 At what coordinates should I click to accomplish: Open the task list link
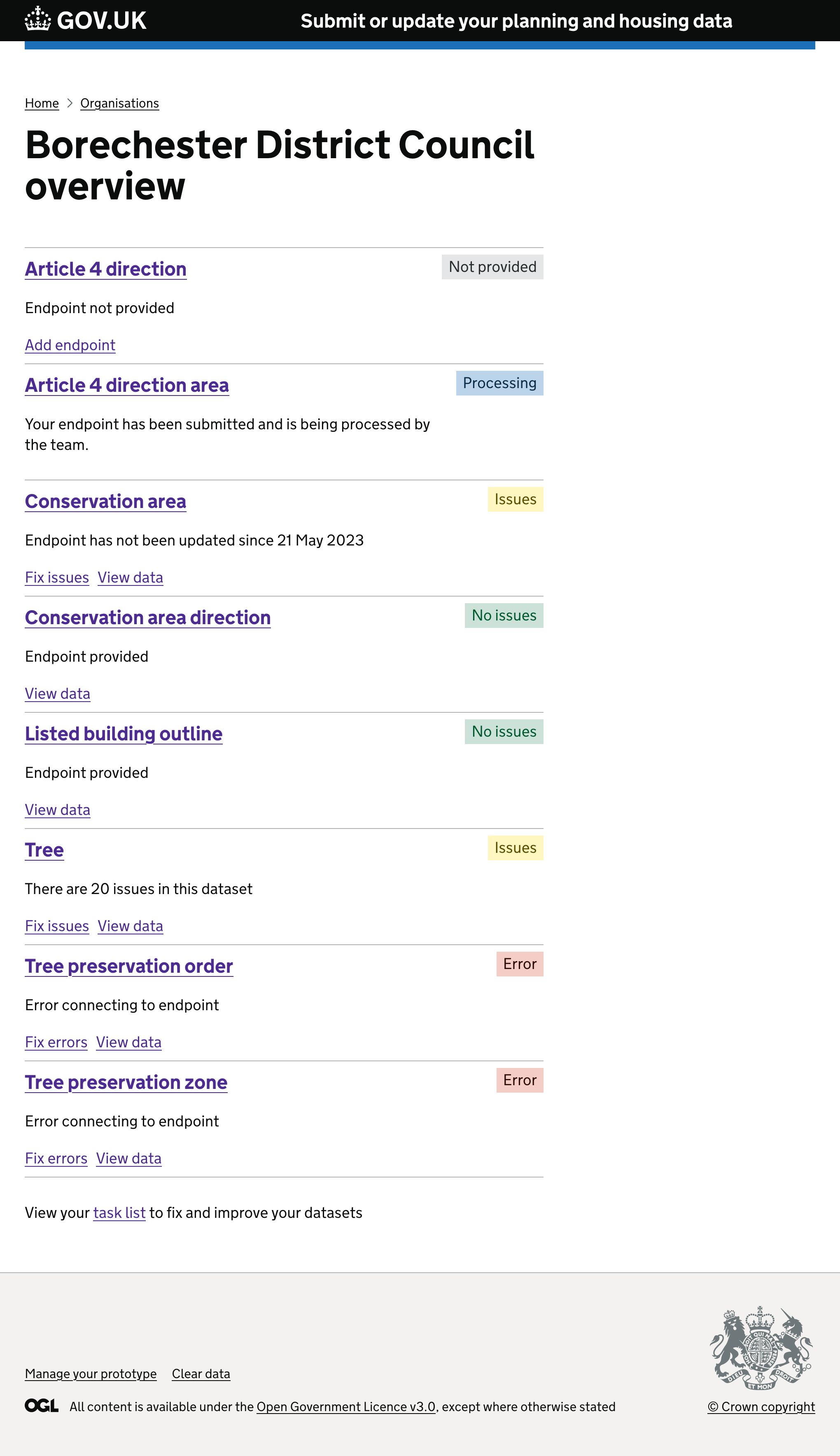click(119, 1213)
